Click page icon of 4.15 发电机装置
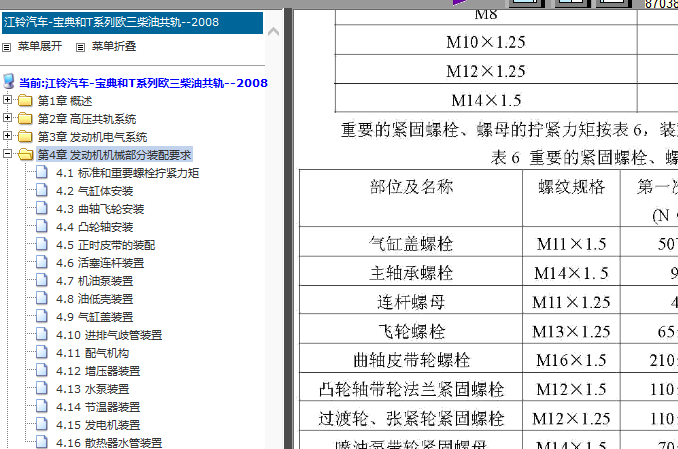The height and width of the screenshot is (449, 678). 42,424
